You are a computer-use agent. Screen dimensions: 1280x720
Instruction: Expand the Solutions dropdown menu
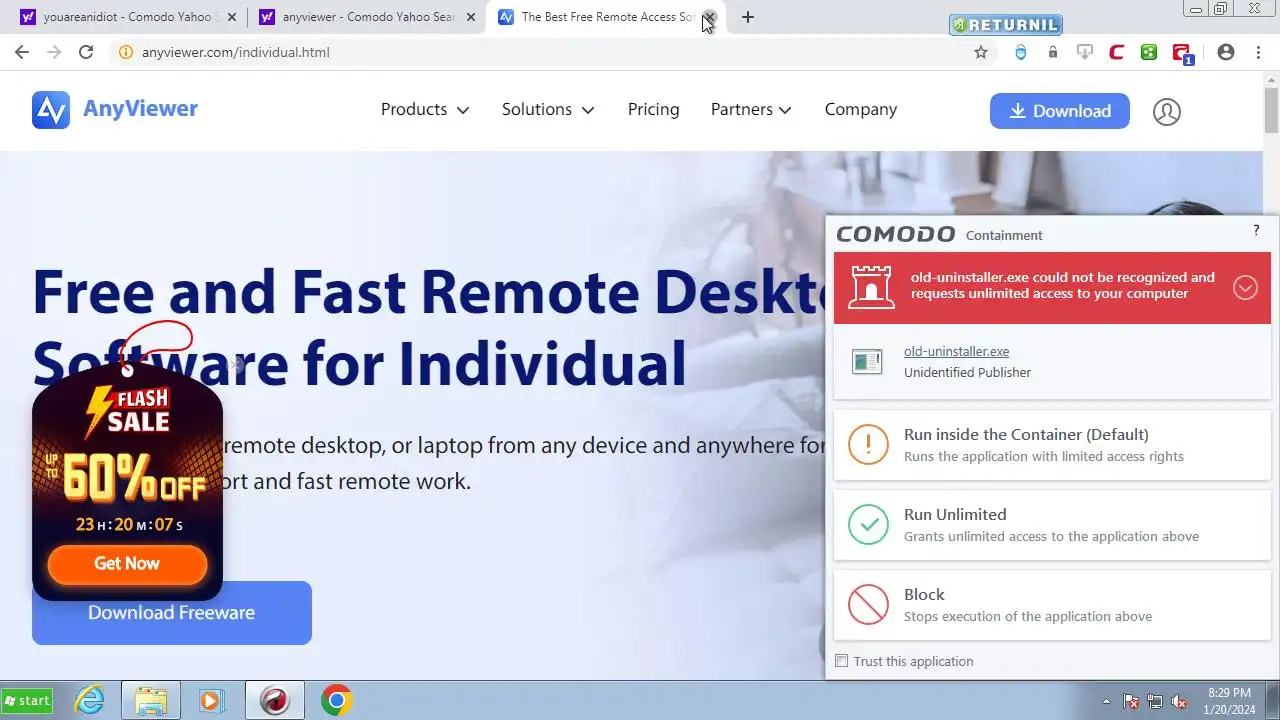pyautogui.click(x=548, y=110)
